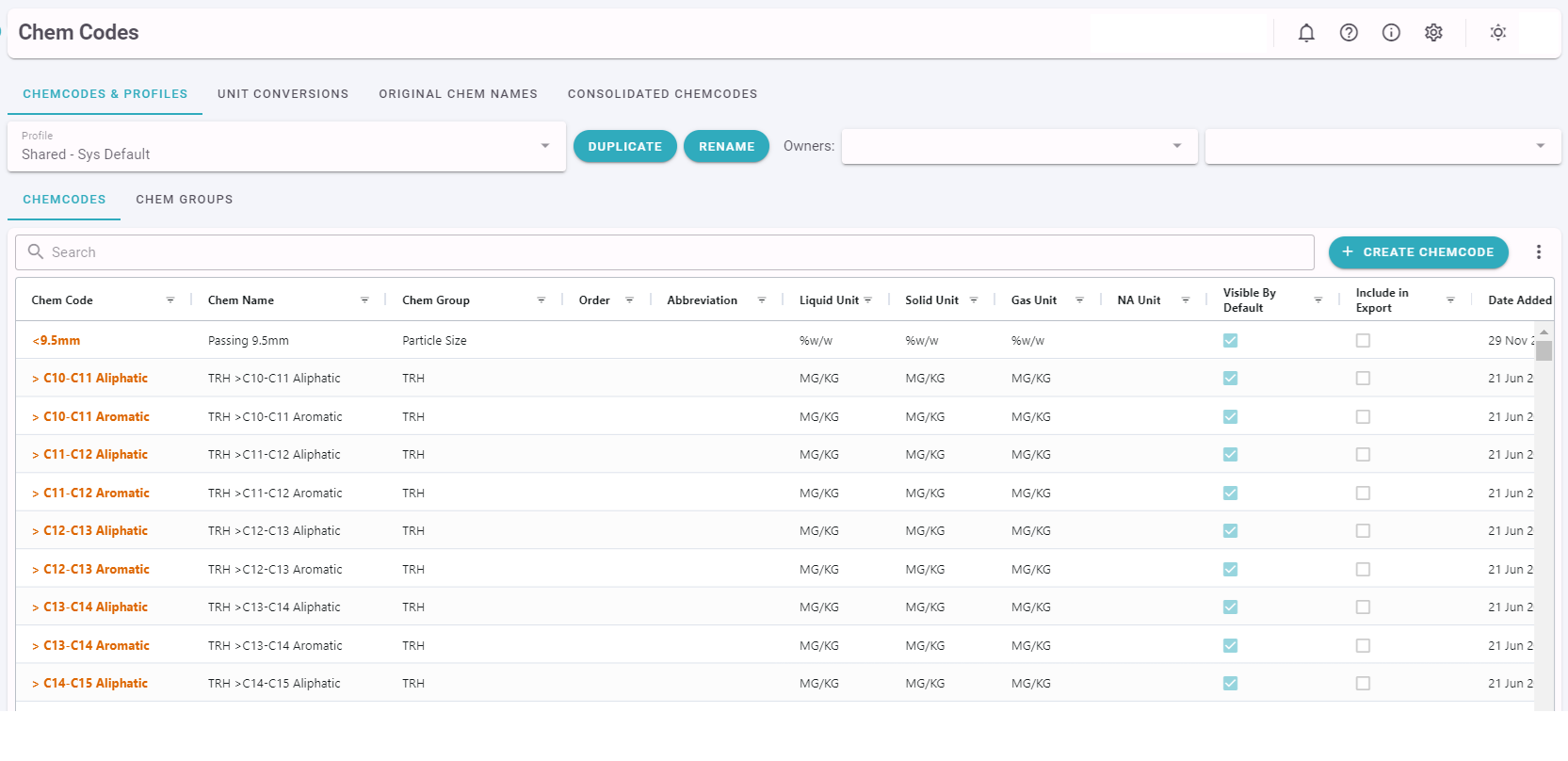Click the Rename button
The width and height of the screenshot is (1568, 761).
(x=726, y=146)
